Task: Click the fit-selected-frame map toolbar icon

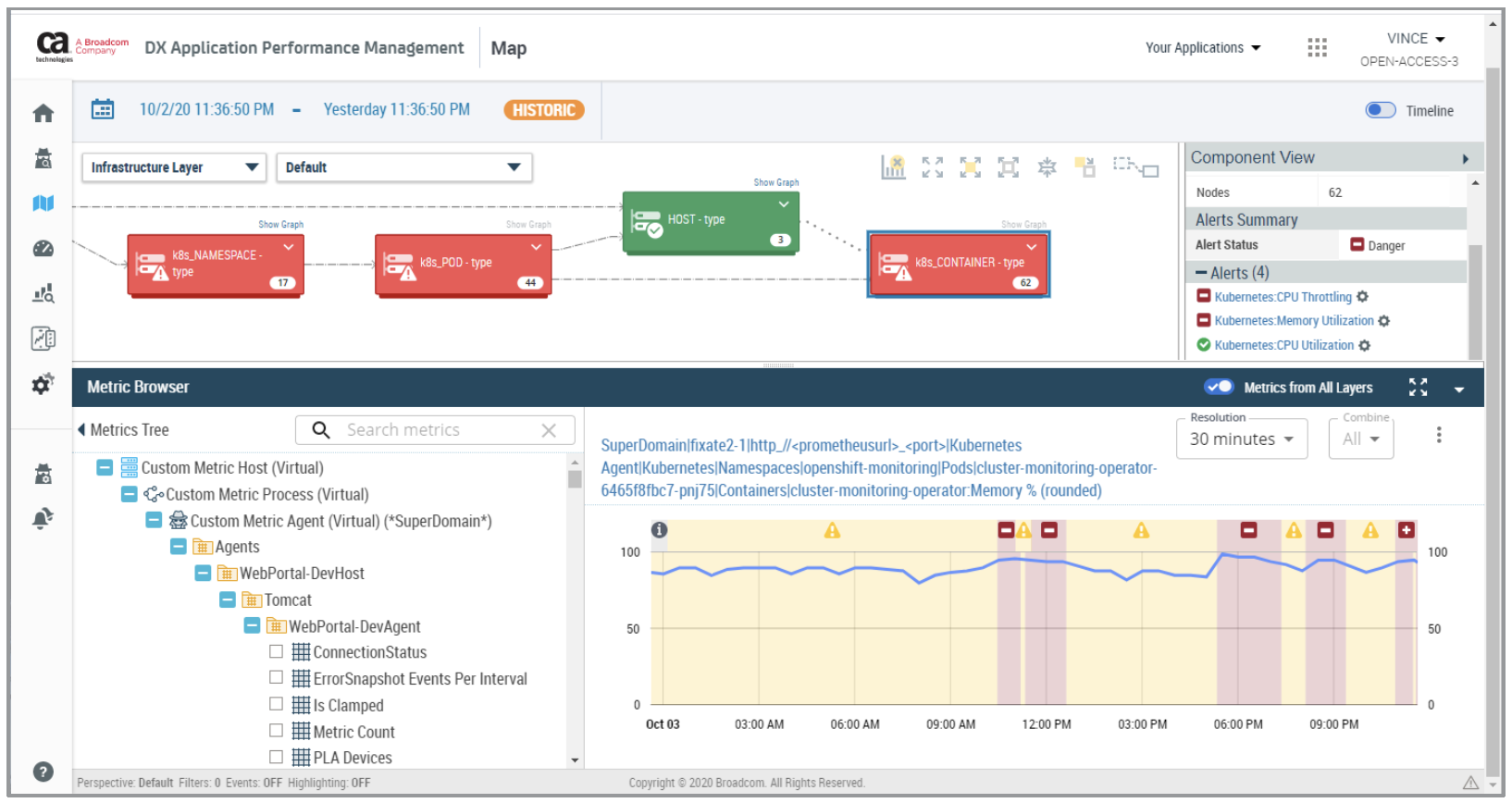Action: (1008, 167)
